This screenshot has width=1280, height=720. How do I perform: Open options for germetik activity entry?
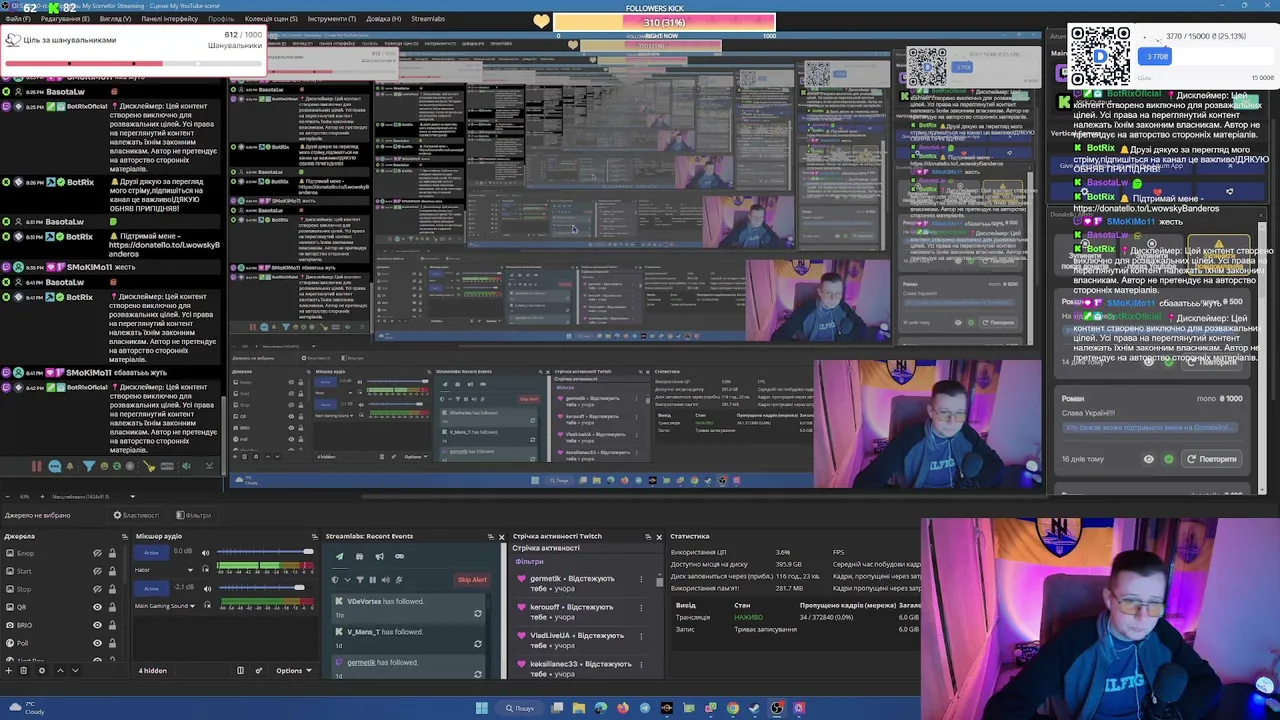tap(641, 579)
